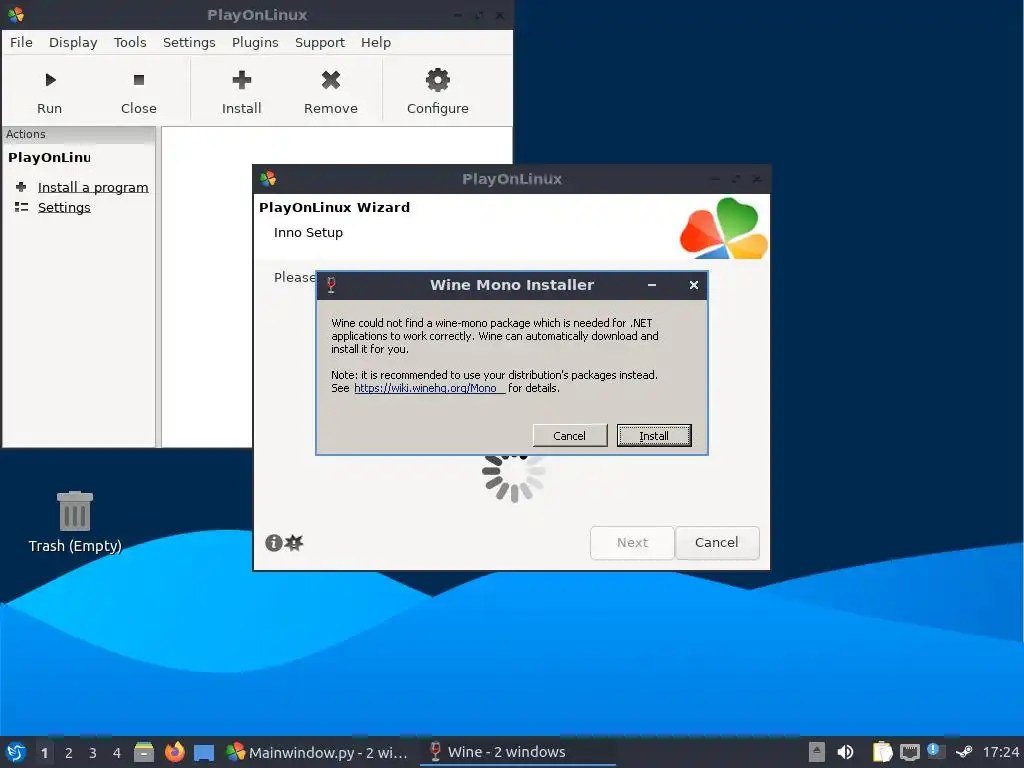
Task: Click the update notification tray icon
Action: point(935,751)
